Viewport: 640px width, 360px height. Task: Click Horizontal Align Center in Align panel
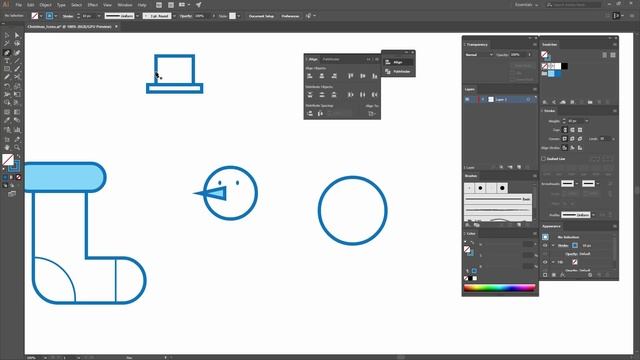tap(322, 76)
